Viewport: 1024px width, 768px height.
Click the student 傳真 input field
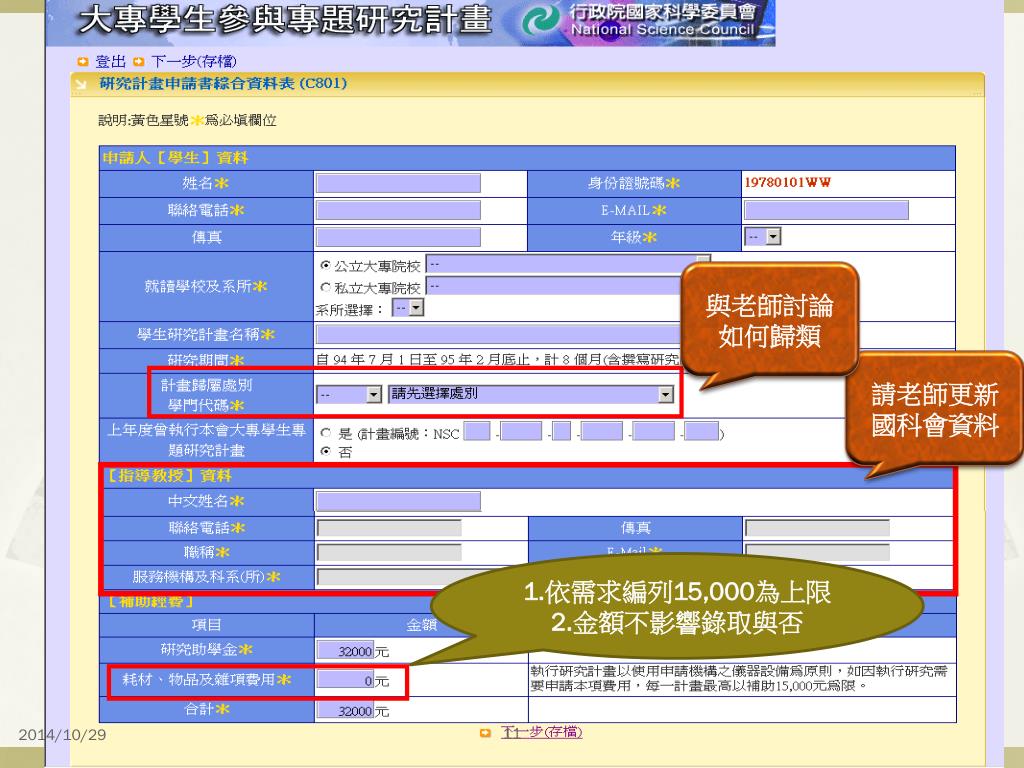[x=398, y=237]
